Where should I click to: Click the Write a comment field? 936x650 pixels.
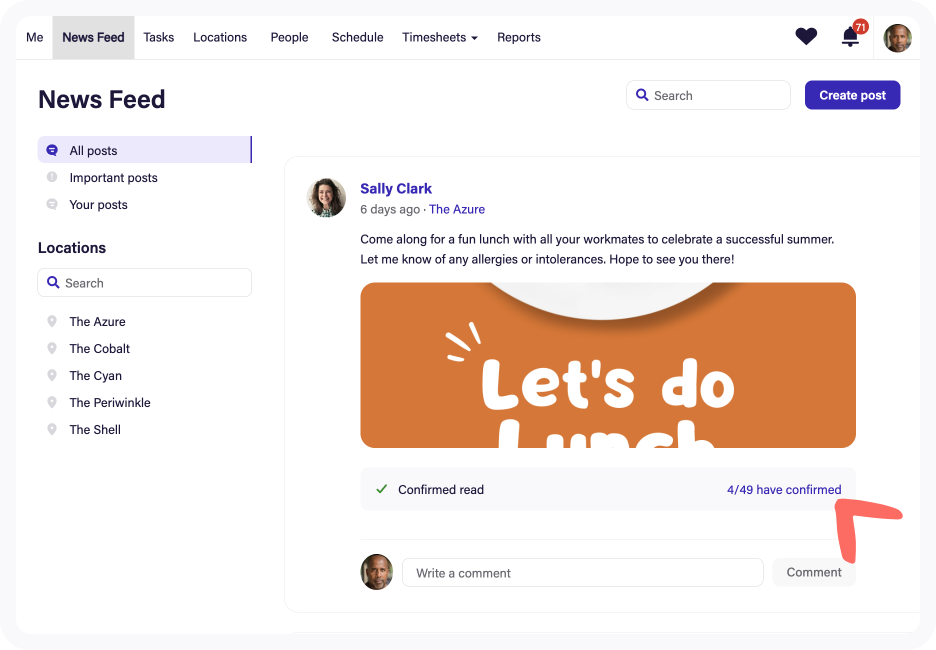583,572
